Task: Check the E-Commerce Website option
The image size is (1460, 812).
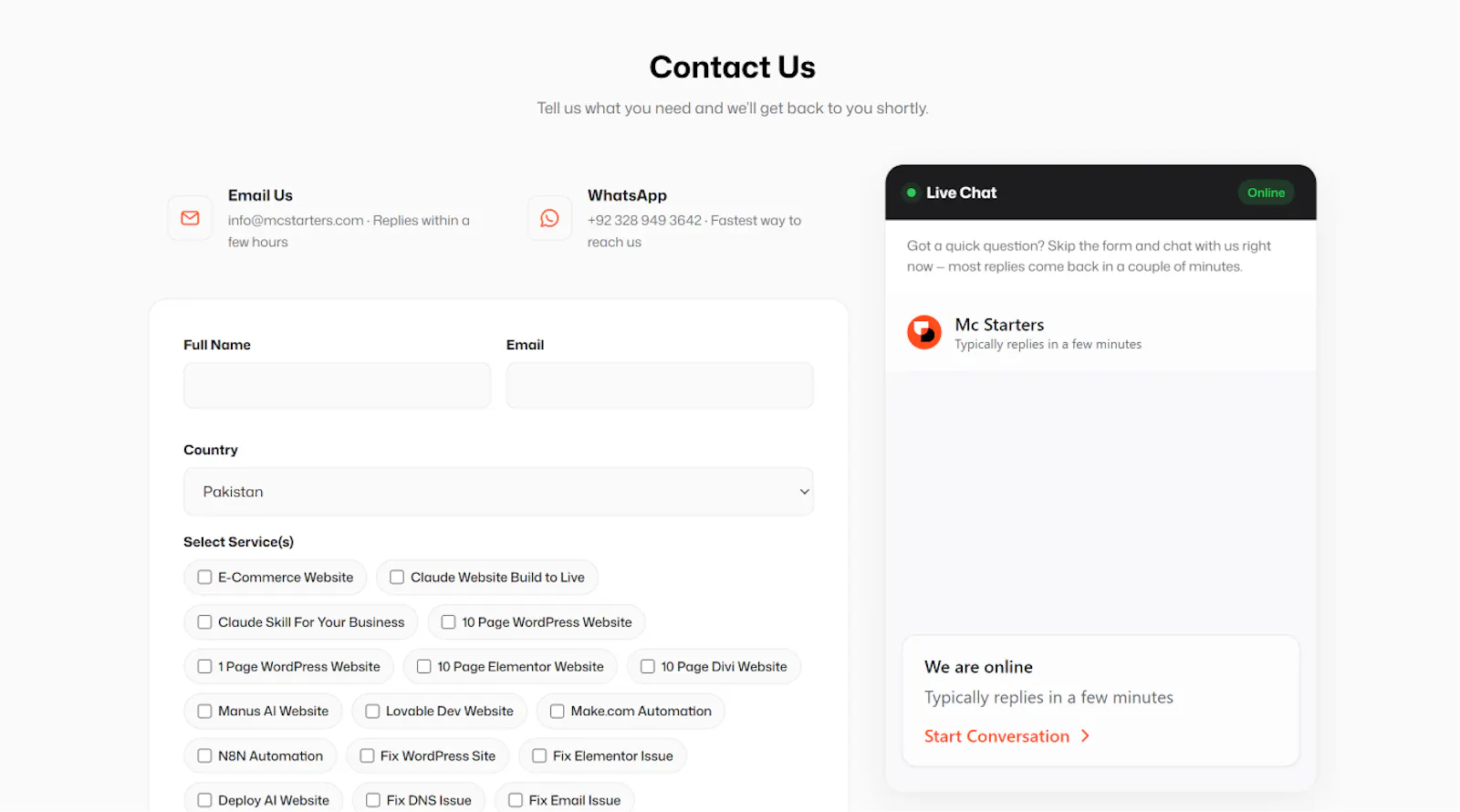Action: 204,578
